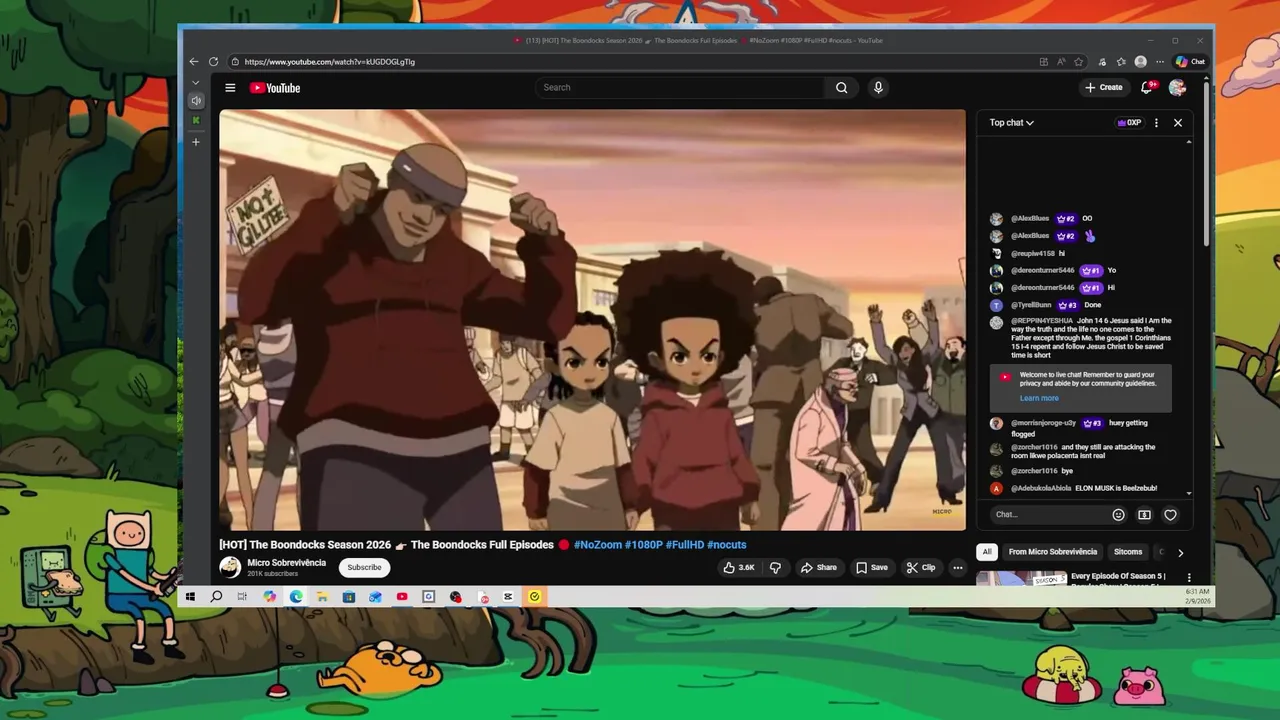Open split screen icon in address bar
1280x720 pixels.
pos(1043,62)
